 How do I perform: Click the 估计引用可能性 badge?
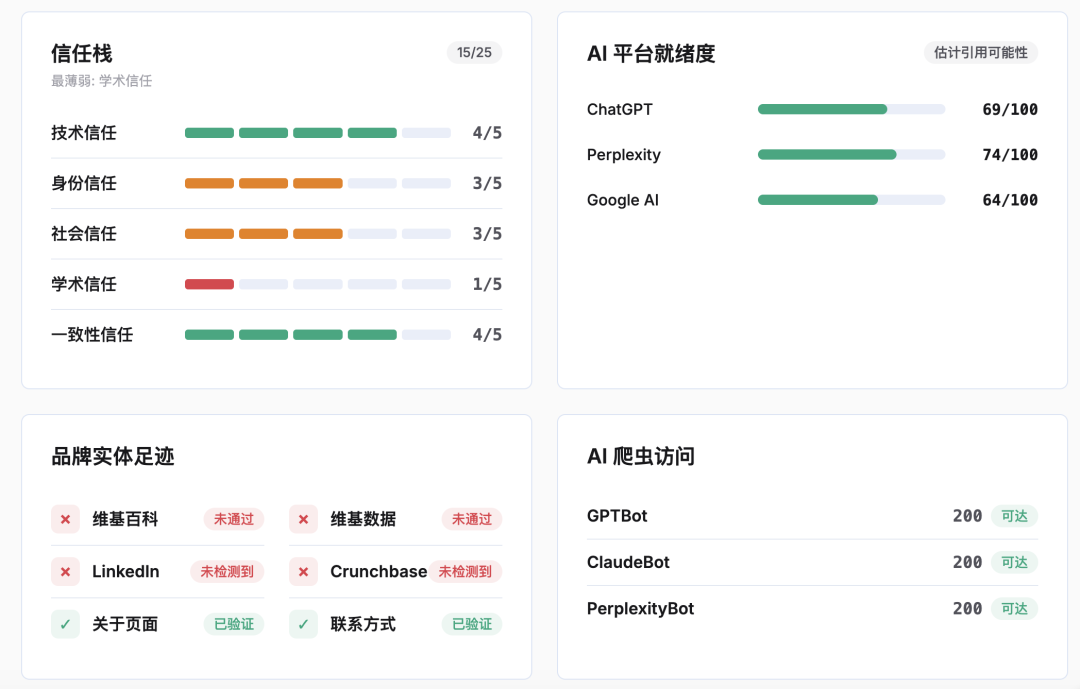[x=980, y=52]
